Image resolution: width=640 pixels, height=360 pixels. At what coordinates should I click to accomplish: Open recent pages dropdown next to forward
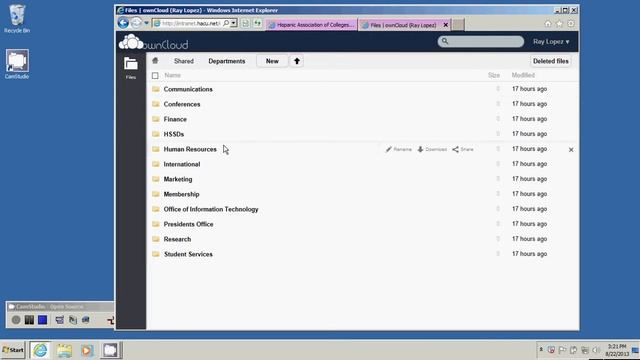(146, 23)
